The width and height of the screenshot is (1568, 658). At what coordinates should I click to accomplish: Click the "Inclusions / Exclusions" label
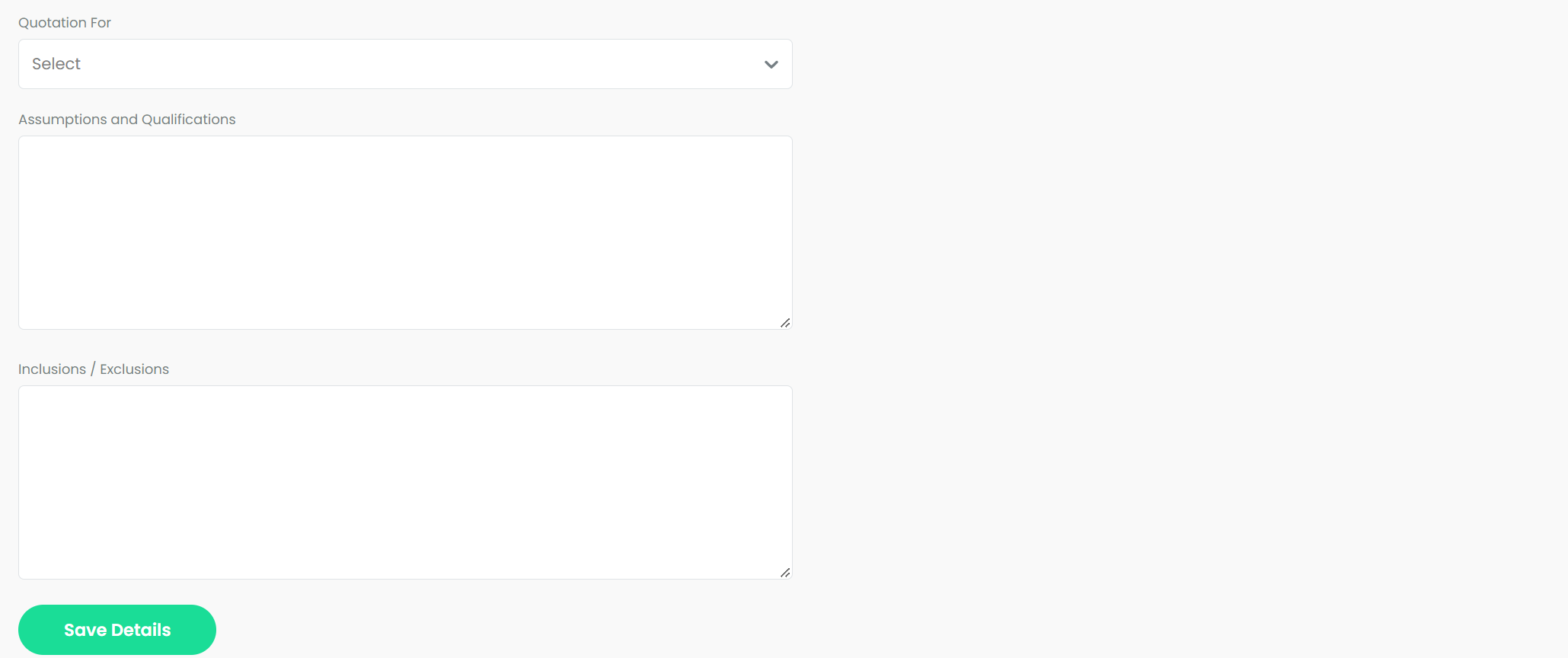(x=94, y=369)
